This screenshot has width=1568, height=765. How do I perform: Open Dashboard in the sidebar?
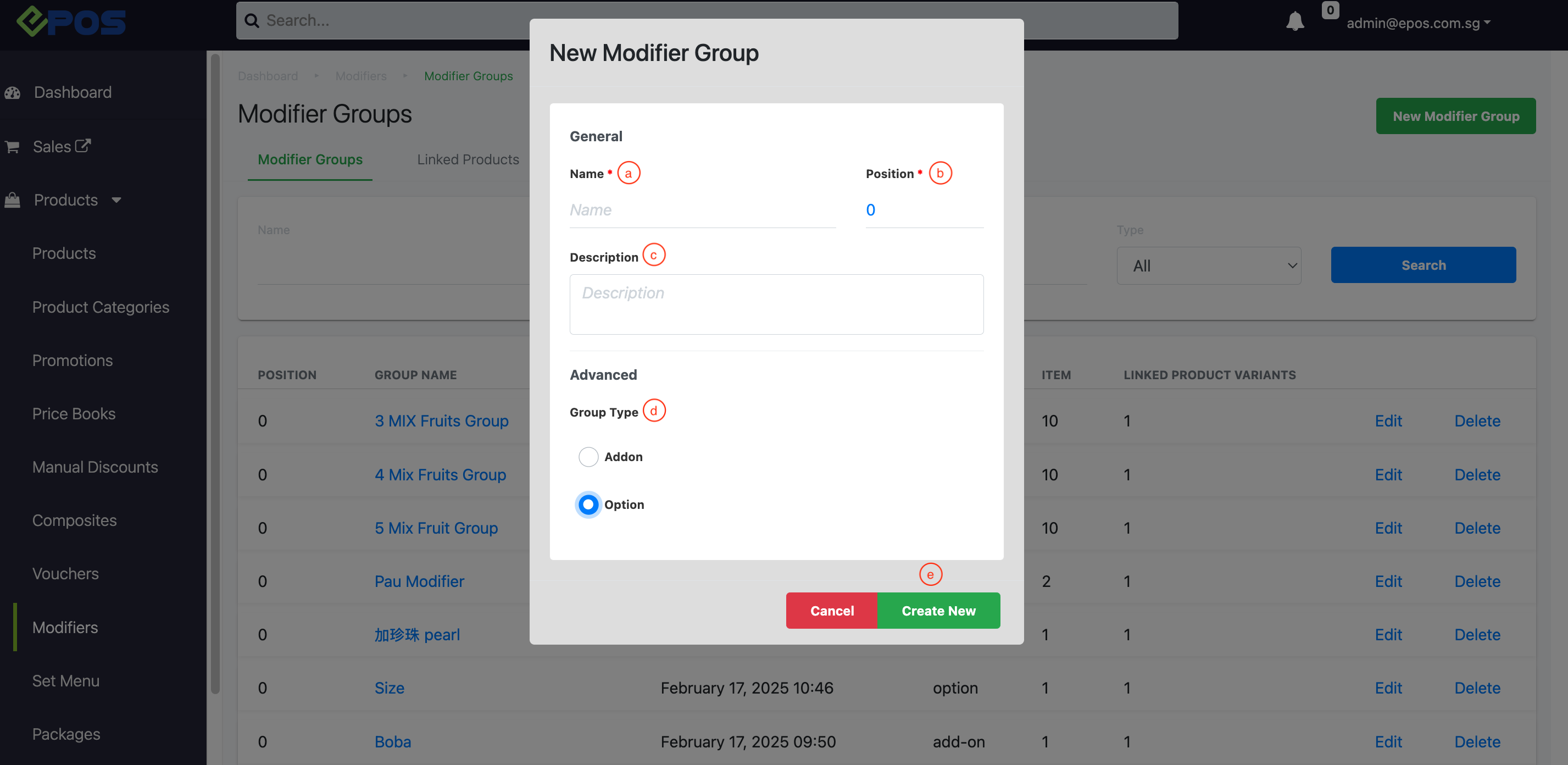[x=73, y=92]
